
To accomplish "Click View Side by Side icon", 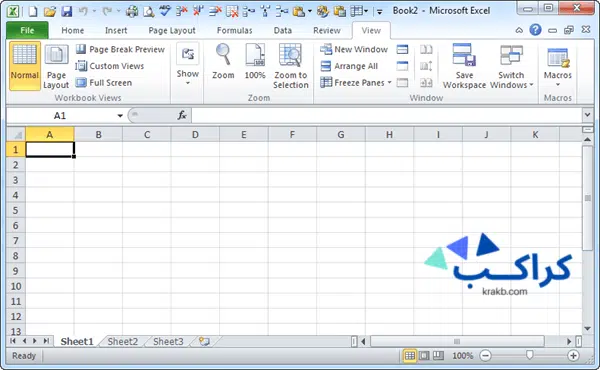I will click(426, 49).
